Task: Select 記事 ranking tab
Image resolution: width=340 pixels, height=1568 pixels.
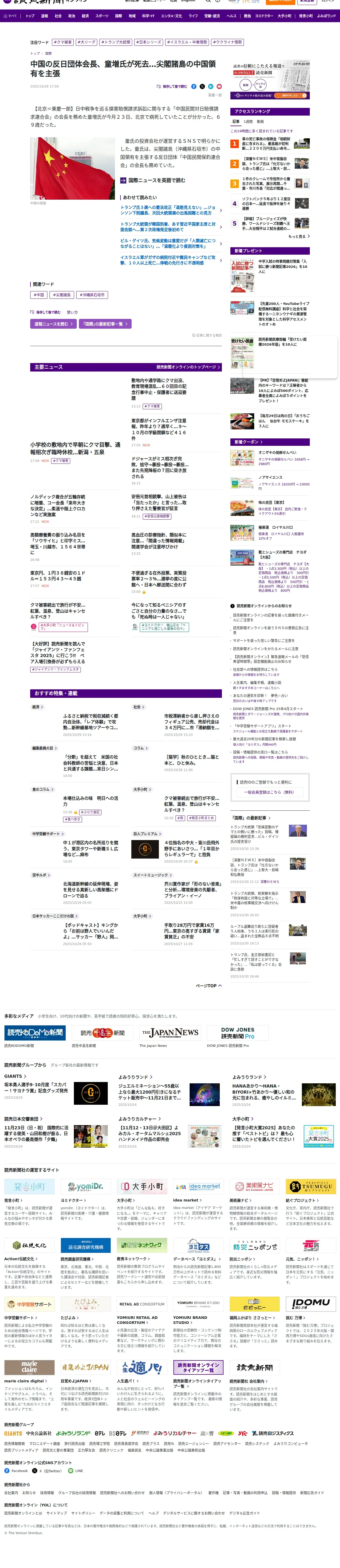Action: tap(236, 122)
